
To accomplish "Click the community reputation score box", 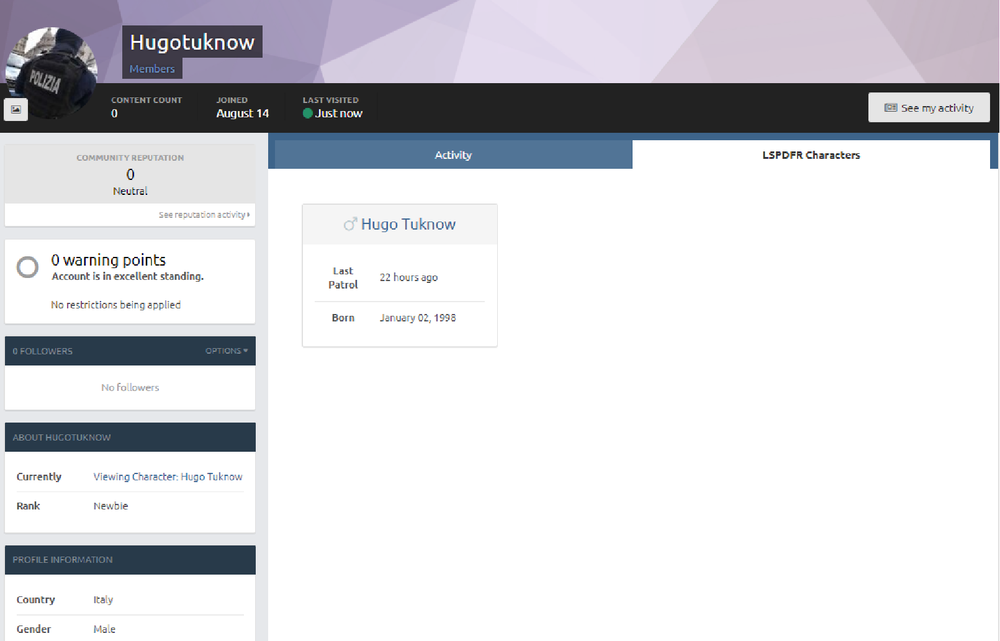I will (130, 174).
